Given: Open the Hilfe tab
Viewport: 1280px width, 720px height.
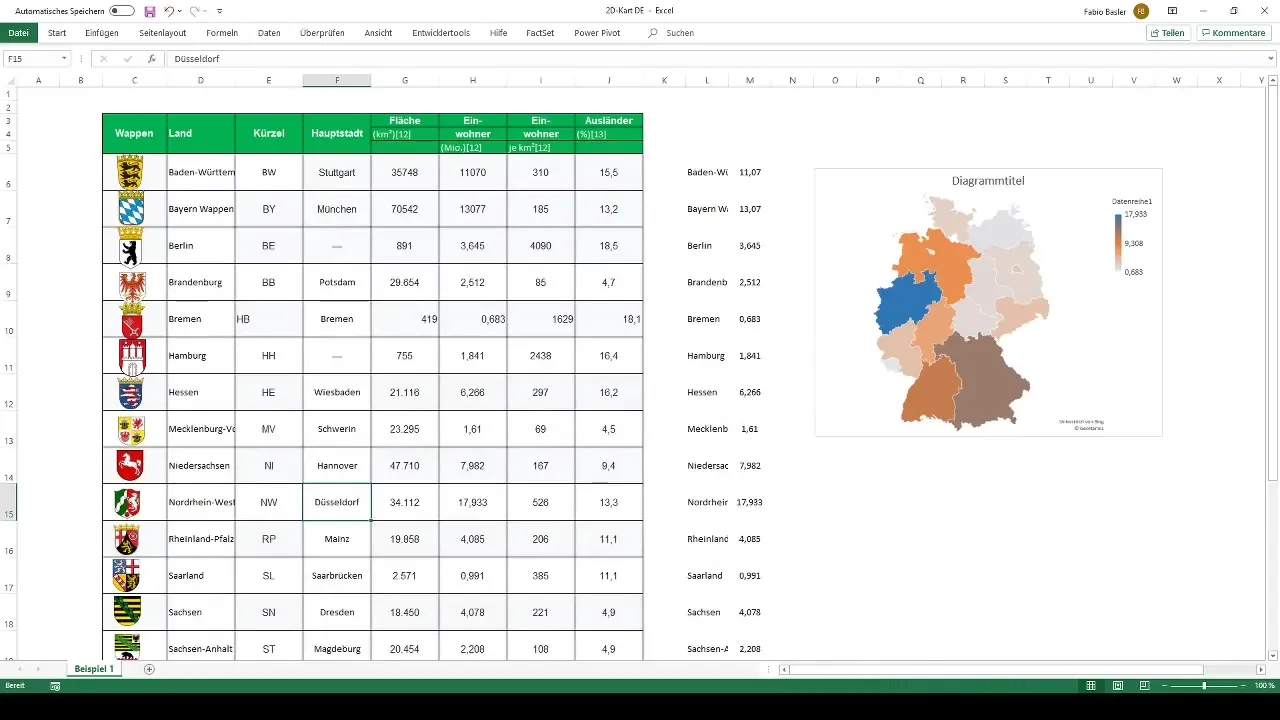Looking at the screenshot, I should point(498,33).
